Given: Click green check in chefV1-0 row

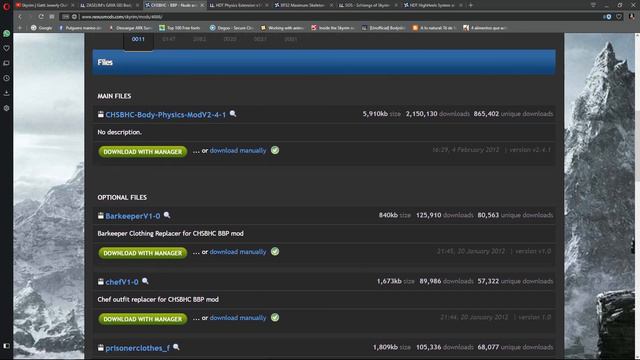Looking at the screenshot, I should pos(275,318).
